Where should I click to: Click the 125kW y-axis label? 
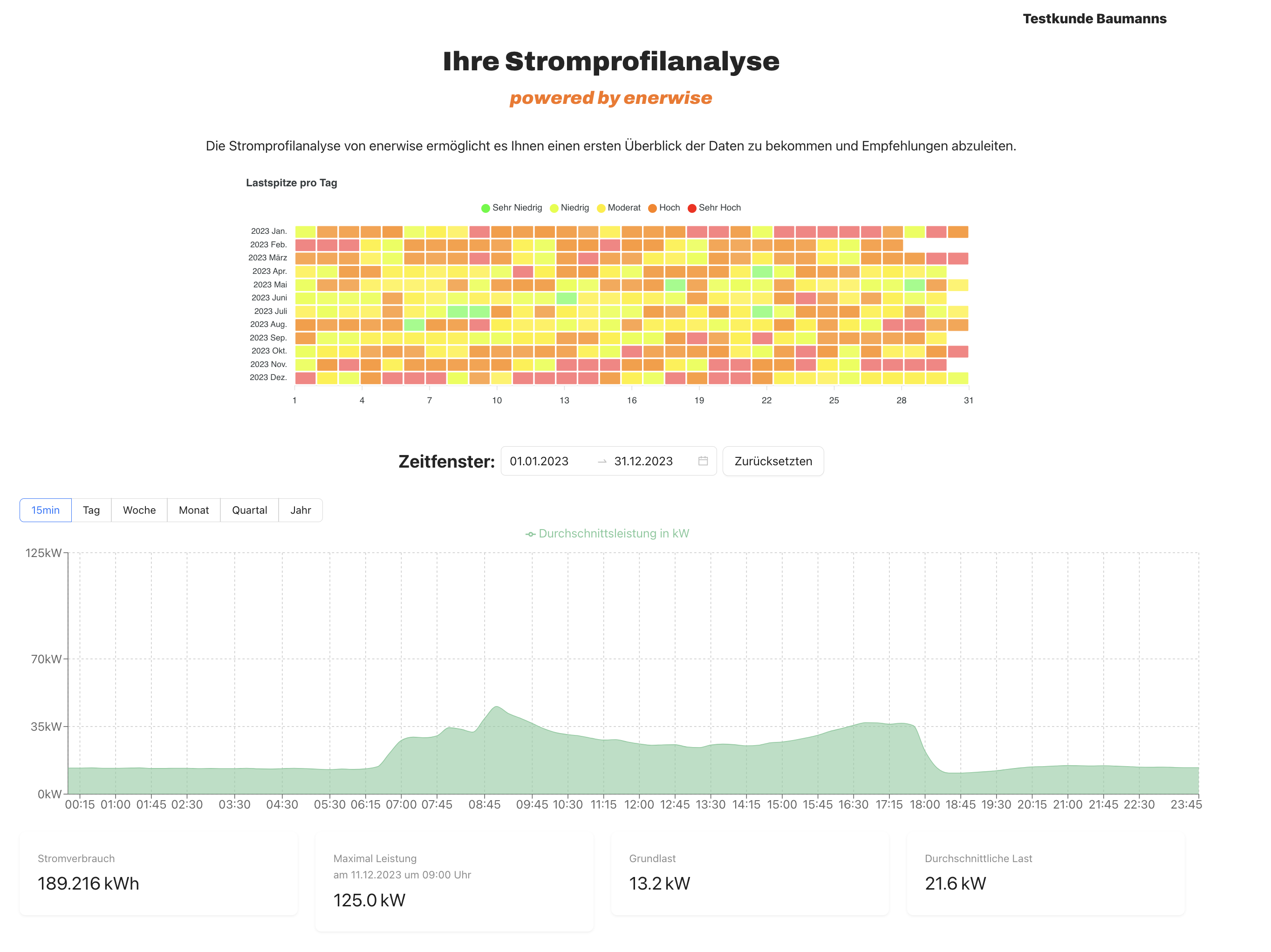43,553
